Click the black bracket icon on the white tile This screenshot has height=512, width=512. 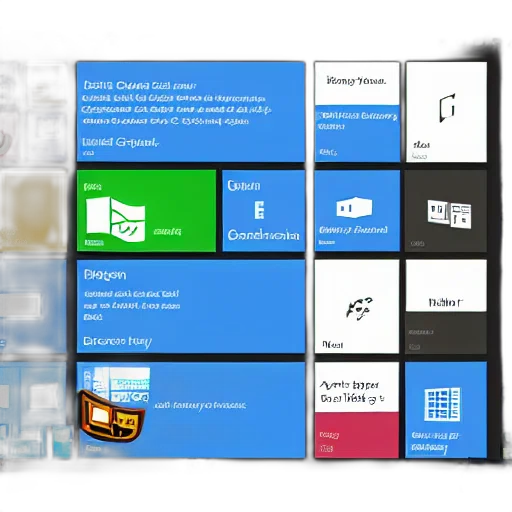(x=447, y=108)
